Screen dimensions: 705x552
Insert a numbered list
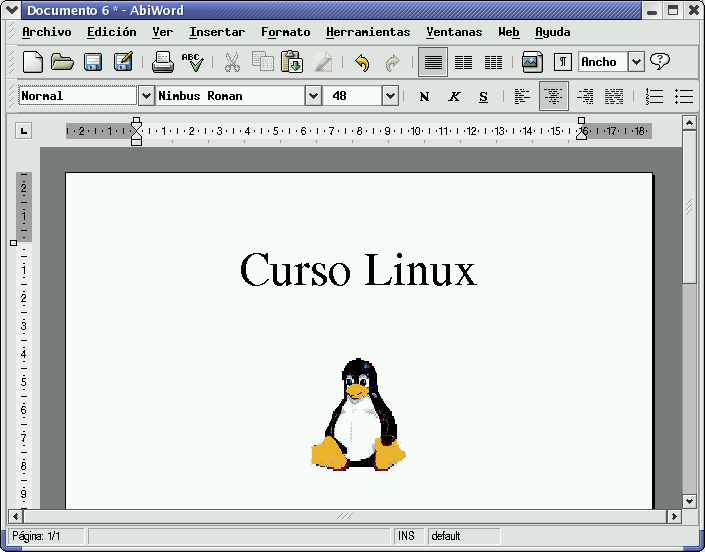[x=654, y=96]
